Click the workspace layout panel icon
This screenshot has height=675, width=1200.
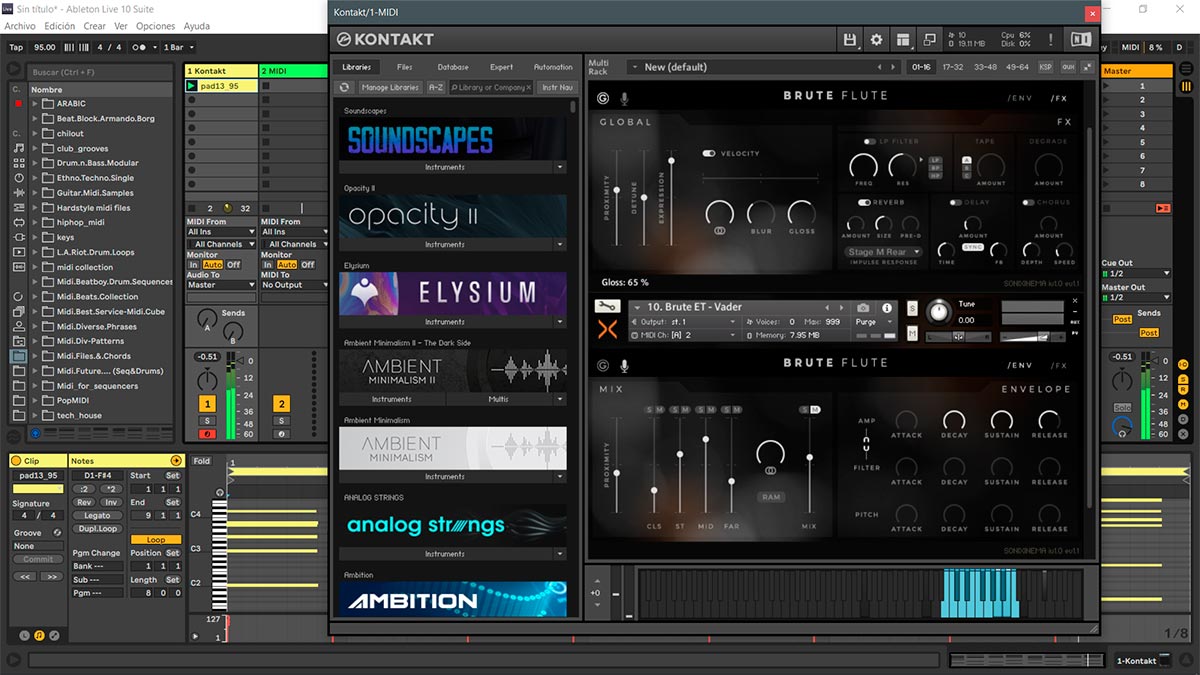903,40
